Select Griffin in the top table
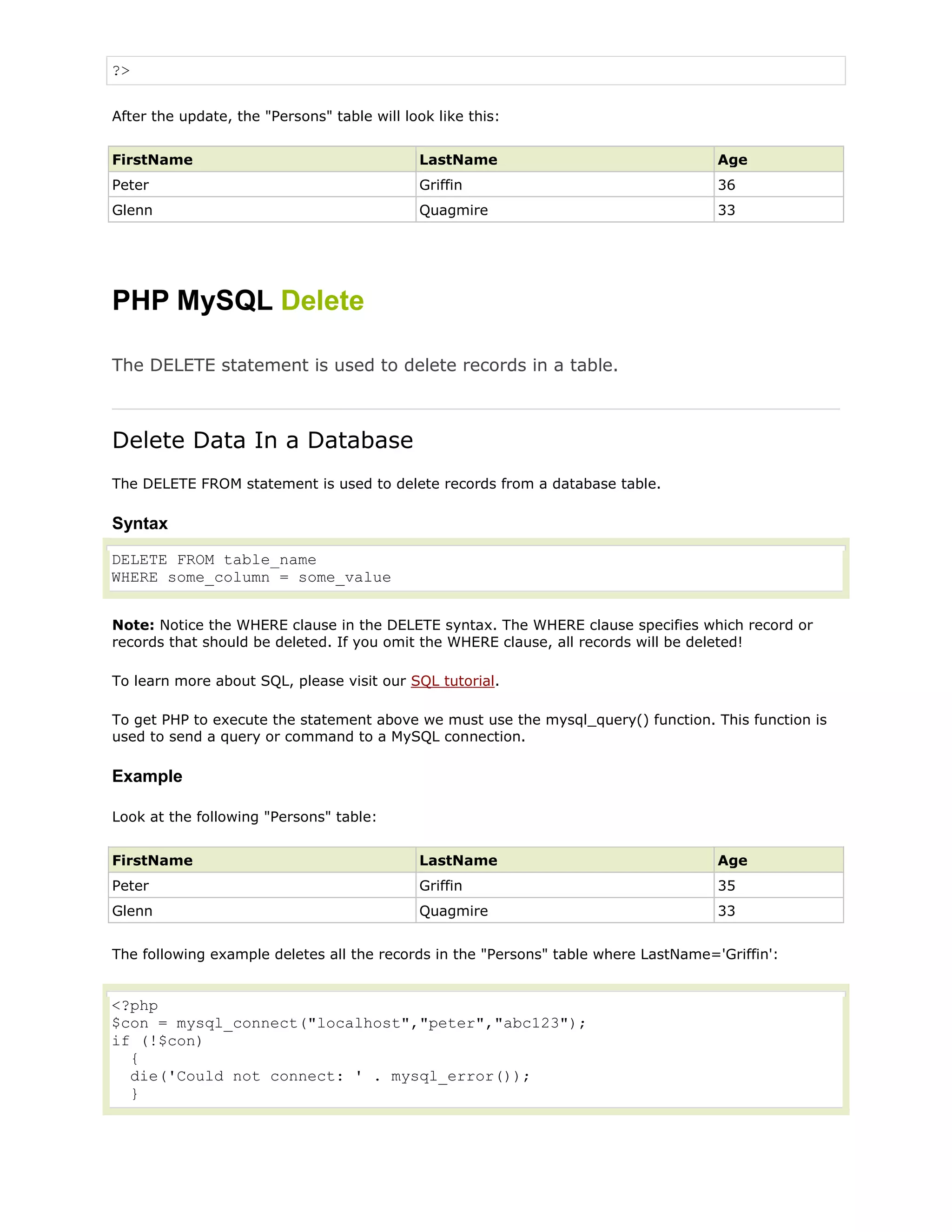This screenshot has height=1232, width=952. 441,185
